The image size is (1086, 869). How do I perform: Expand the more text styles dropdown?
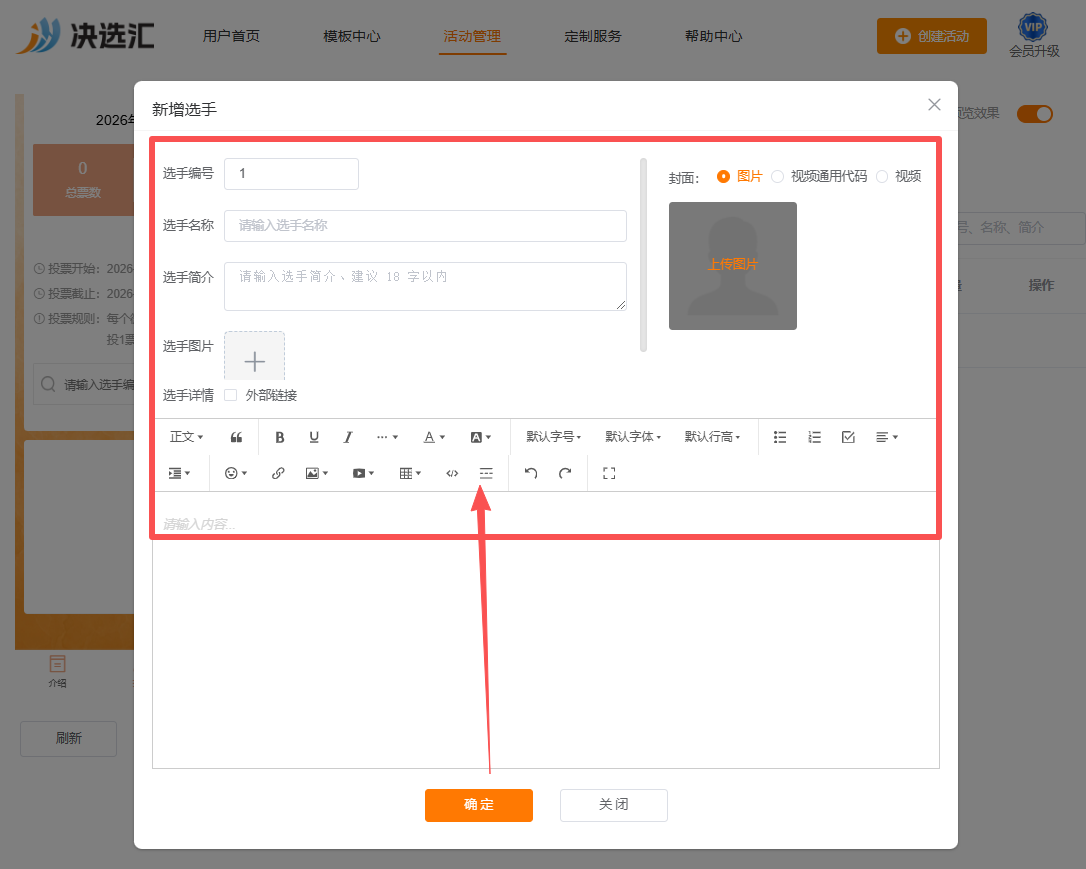click(x=387, y=437)
